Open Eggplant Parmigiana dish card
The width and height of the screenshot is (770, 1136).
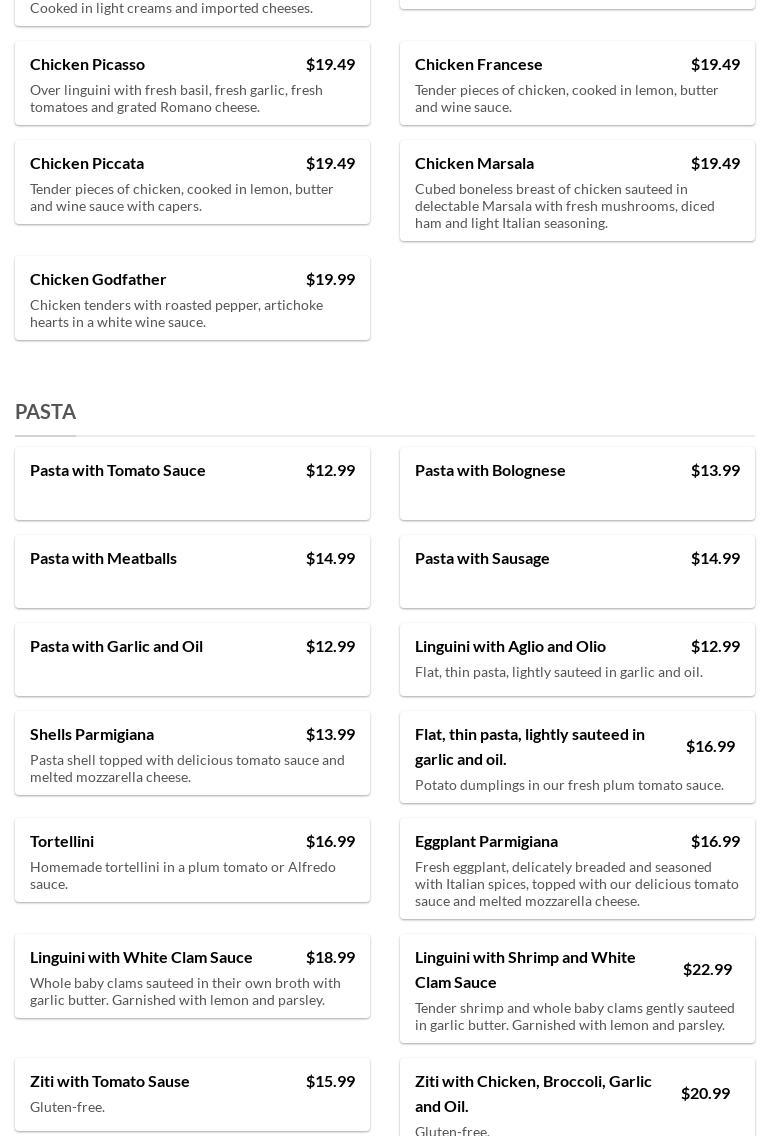click(577, 868)
